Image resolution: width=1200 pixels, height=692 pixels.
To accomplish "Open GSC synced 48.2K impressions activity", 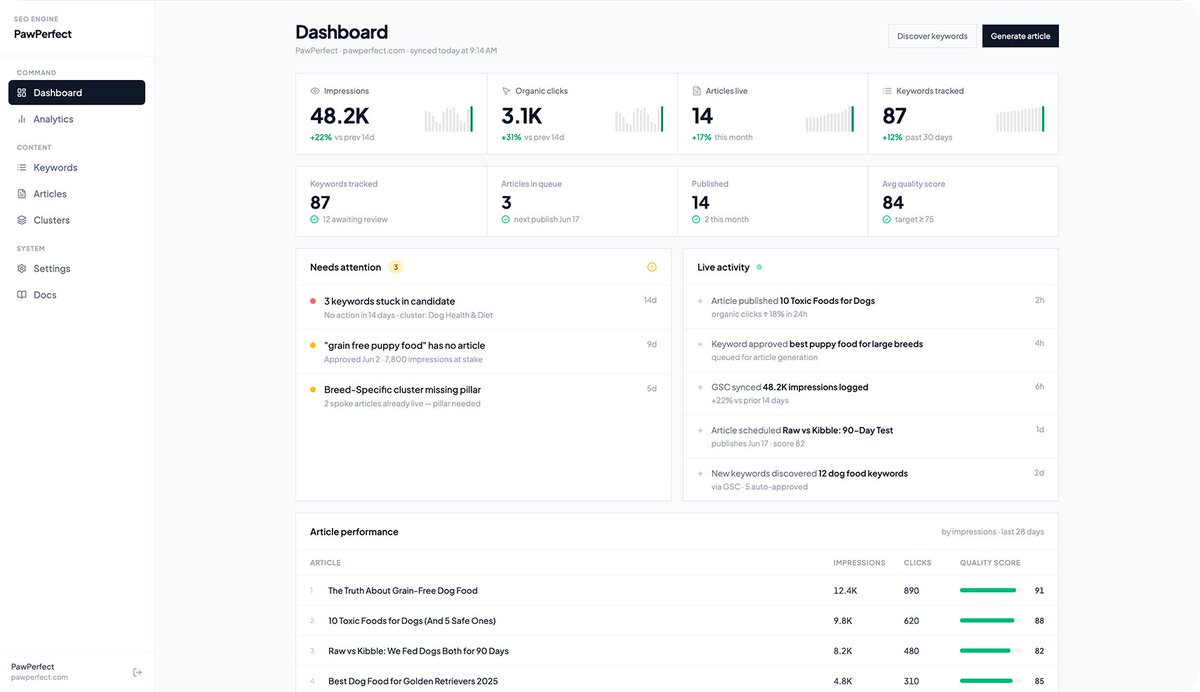I will pyautogui.click(x=870, y=393).
